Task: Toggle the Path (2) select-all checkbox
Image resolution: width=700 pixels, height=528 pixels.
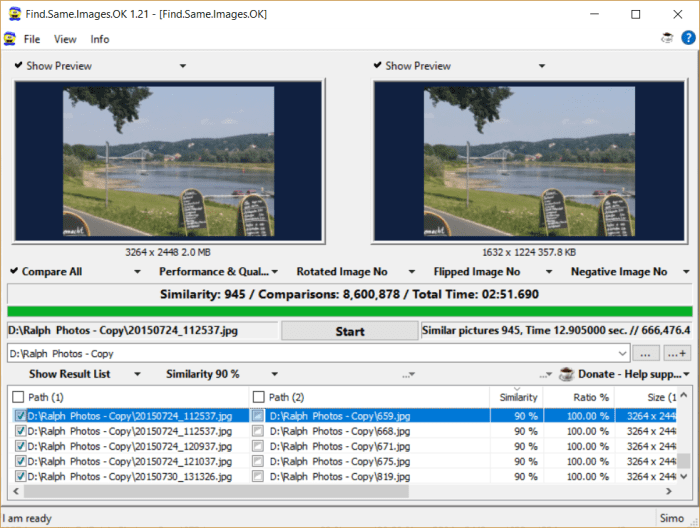Action: click(x=259, y=397)
